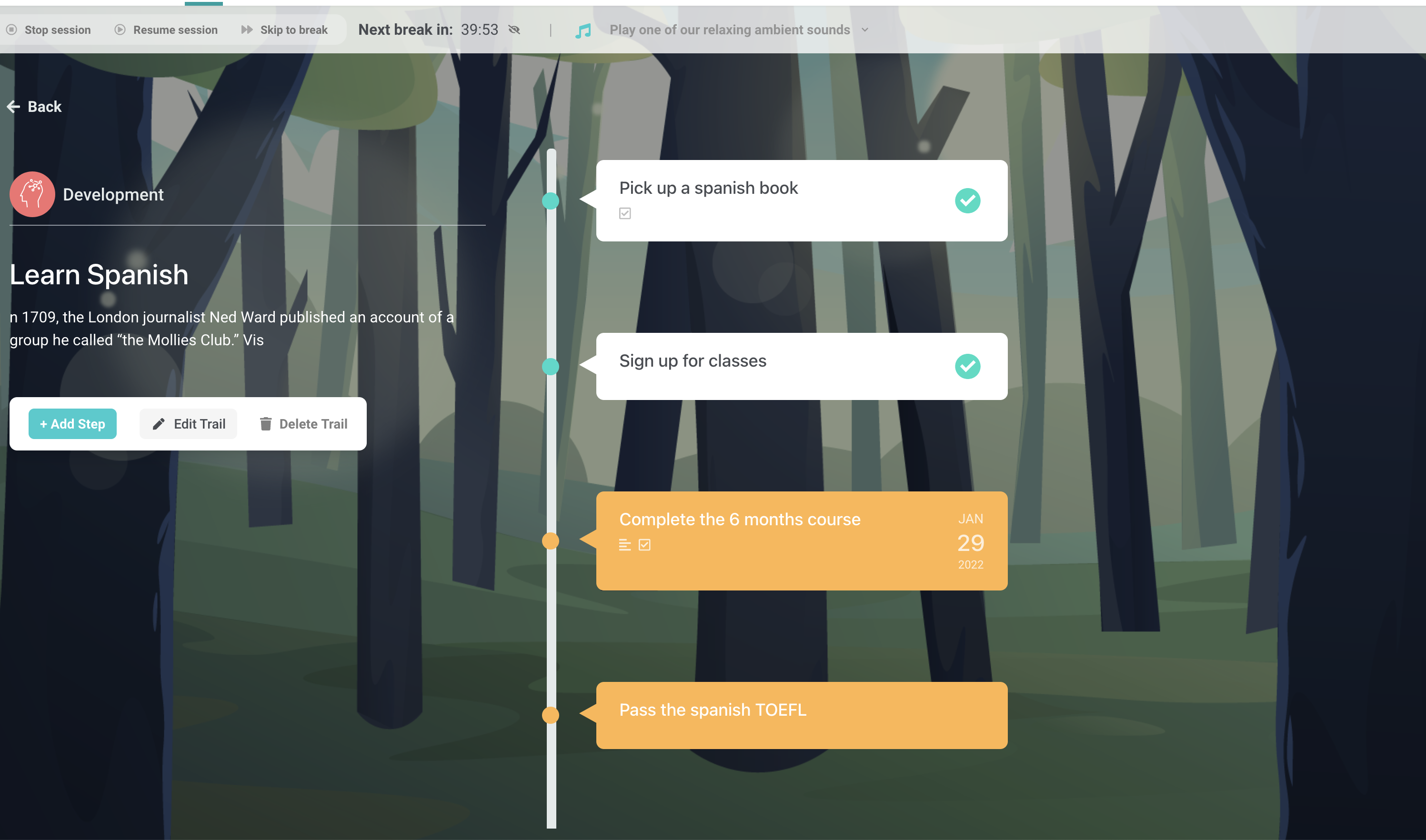This screenshot has width=1426, height=840.
Task: Click the JAN 29 2022 due date
Action: coord(971,542)
